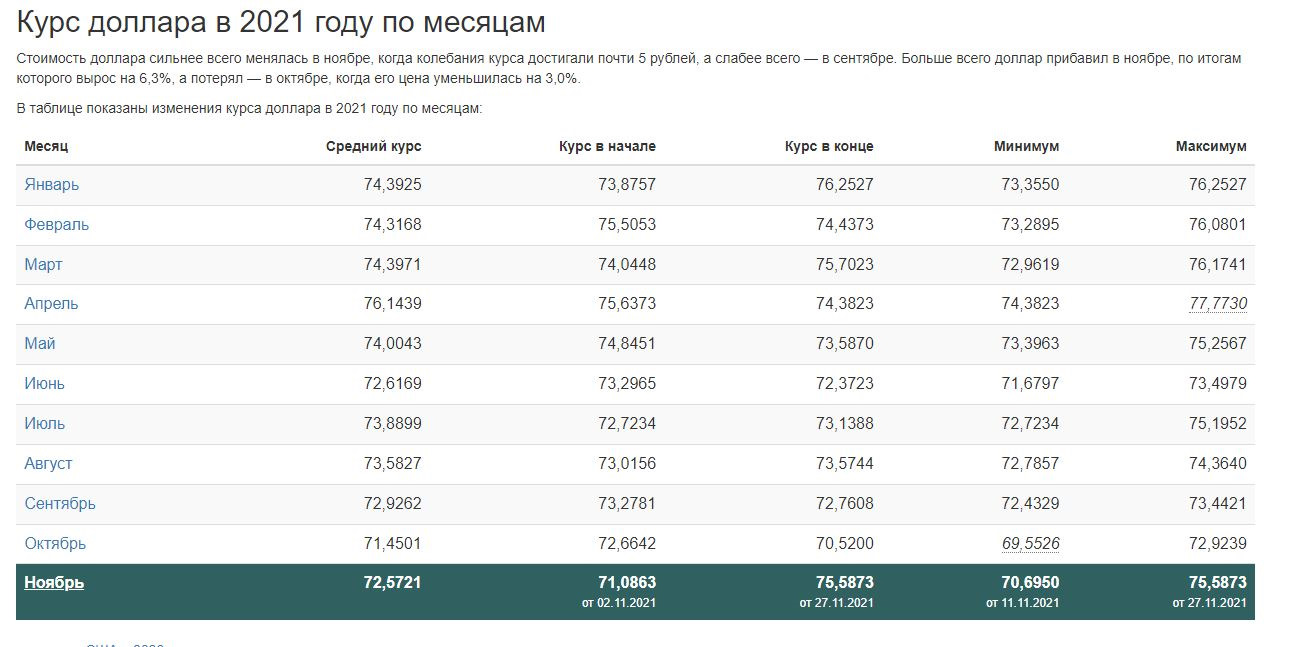Follow the Июль link in the table
This screenshot has width=1313, height=647.
(x=45, y=424)
